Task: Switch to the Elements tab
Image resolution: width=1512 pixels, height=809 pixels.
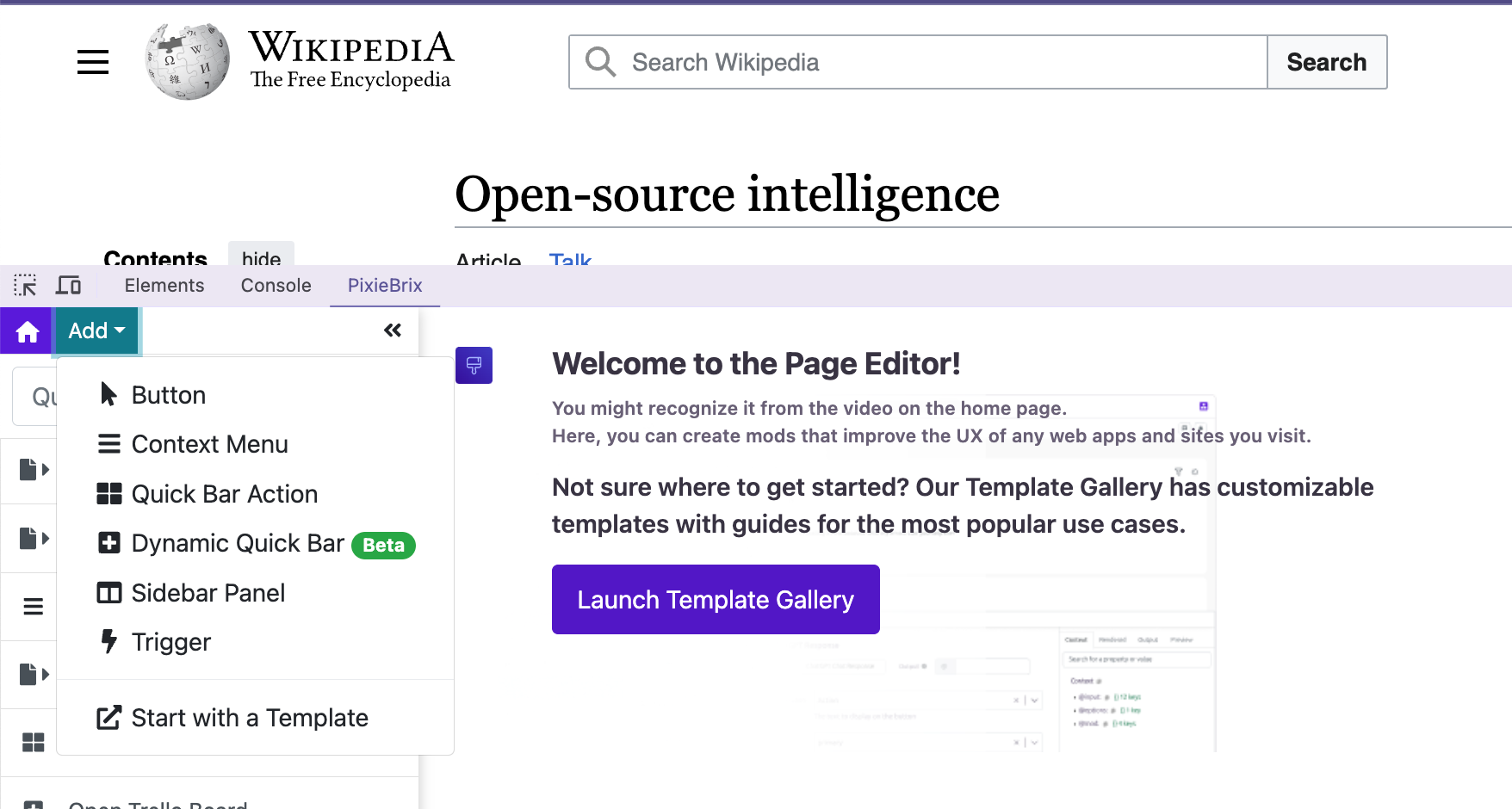Action: tap(164, 286)
